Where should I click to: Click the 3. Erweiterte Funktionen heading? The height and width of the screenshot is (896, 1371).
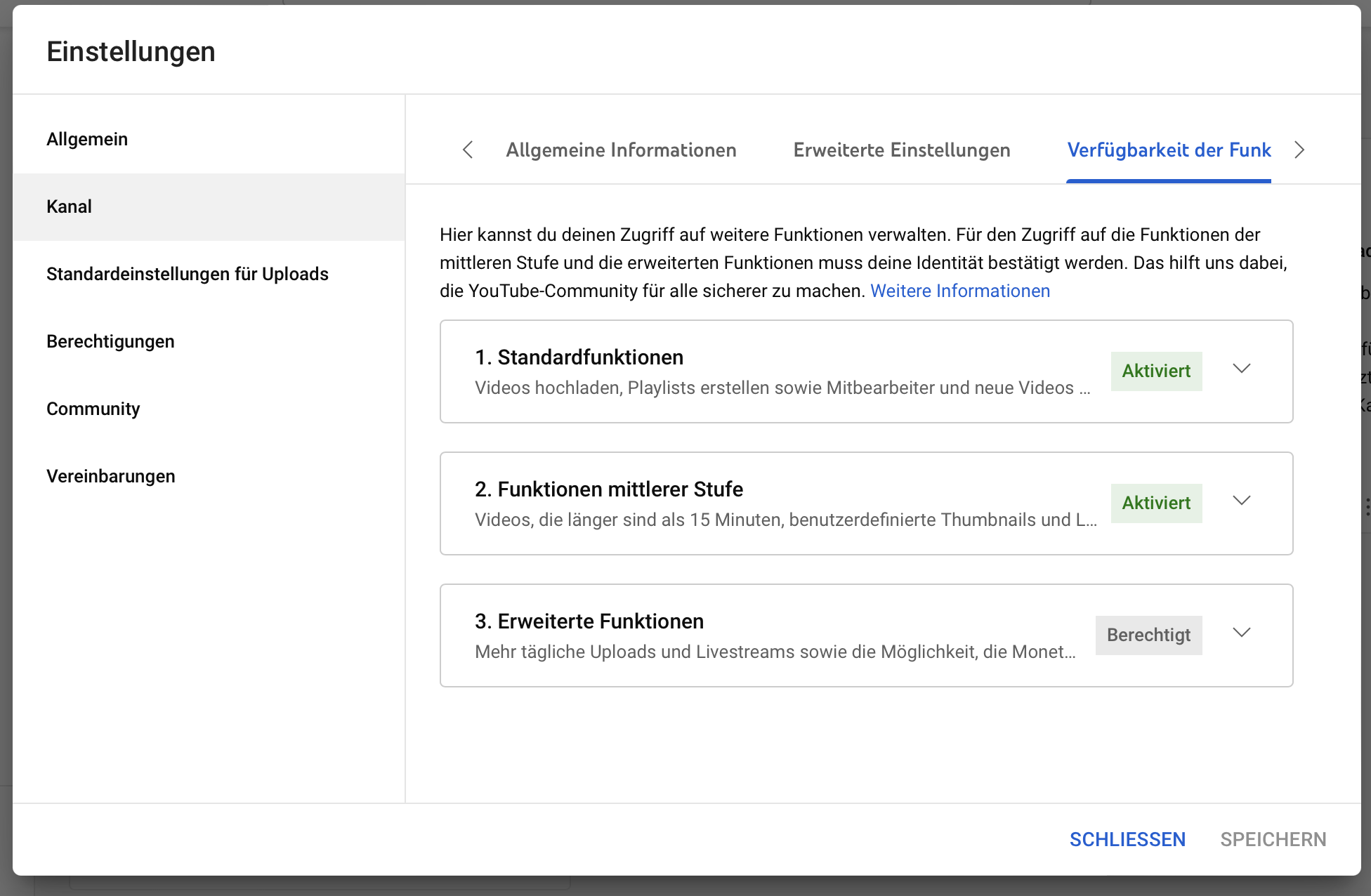[589, 621]
